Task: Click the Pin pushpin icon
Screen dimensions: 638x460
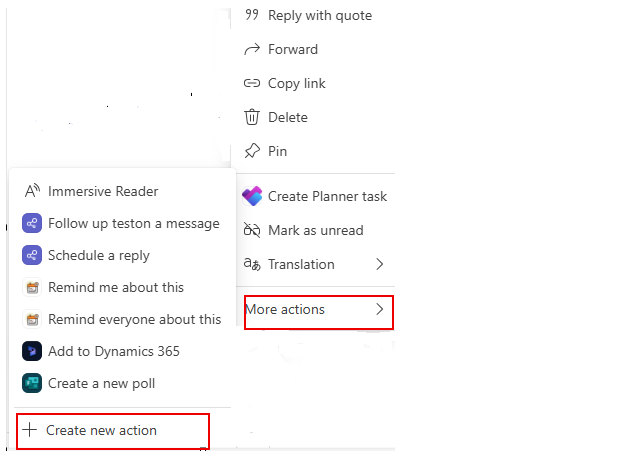Action: (x=252, y=151)
